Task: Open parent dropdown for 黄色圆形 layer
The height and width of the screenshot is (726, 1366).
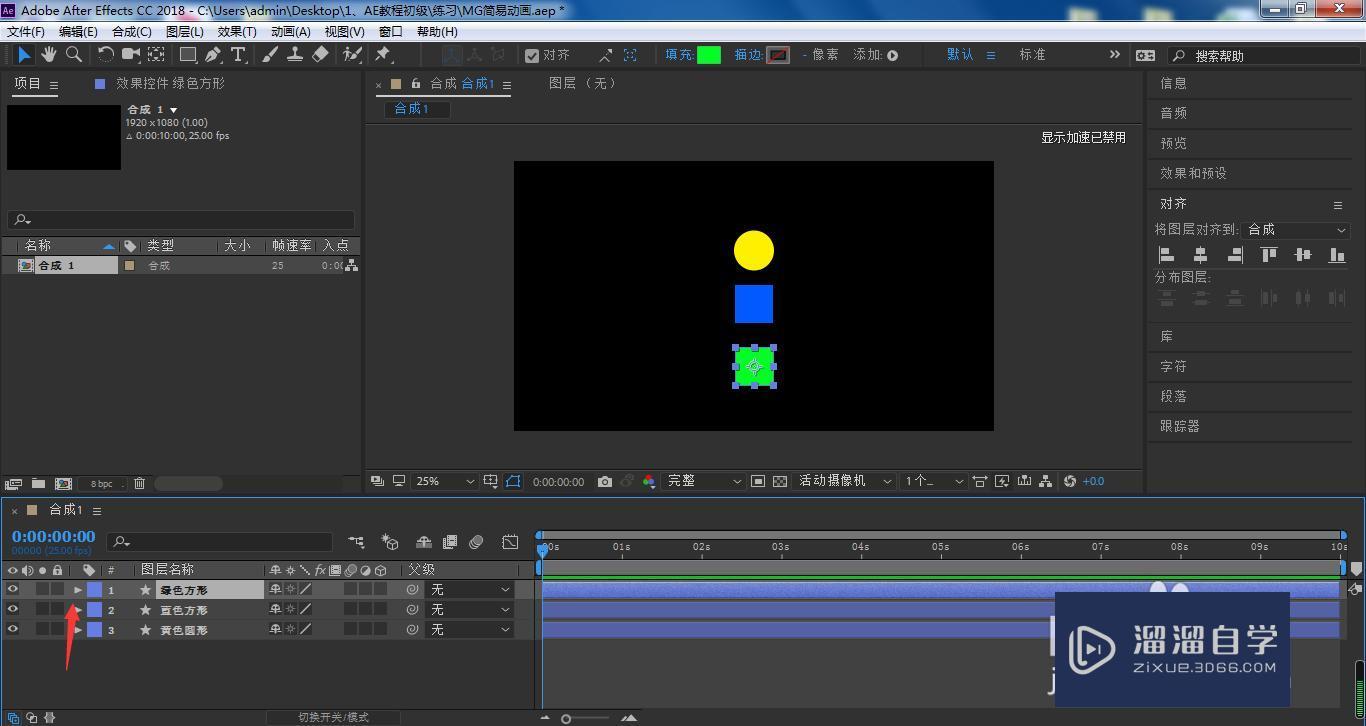Action: pos(470,630)
